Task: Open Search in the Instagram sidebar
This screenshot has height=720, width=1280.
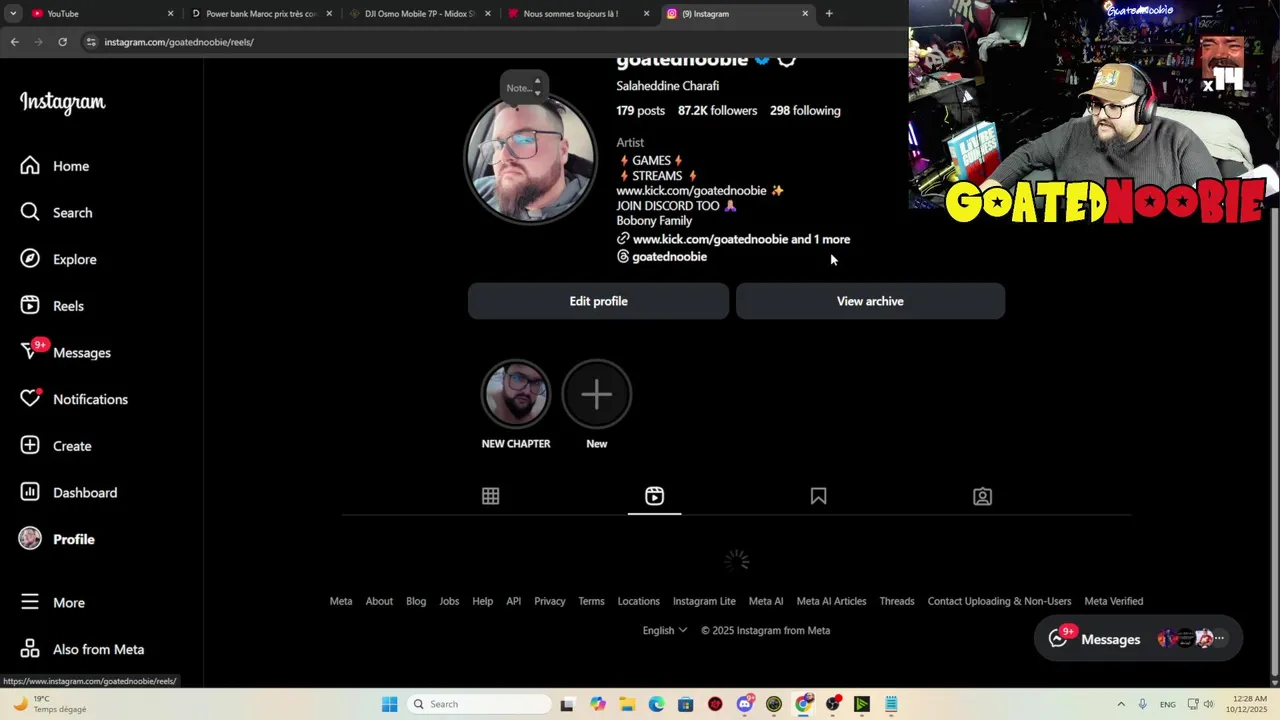Action: click(57, 212)
